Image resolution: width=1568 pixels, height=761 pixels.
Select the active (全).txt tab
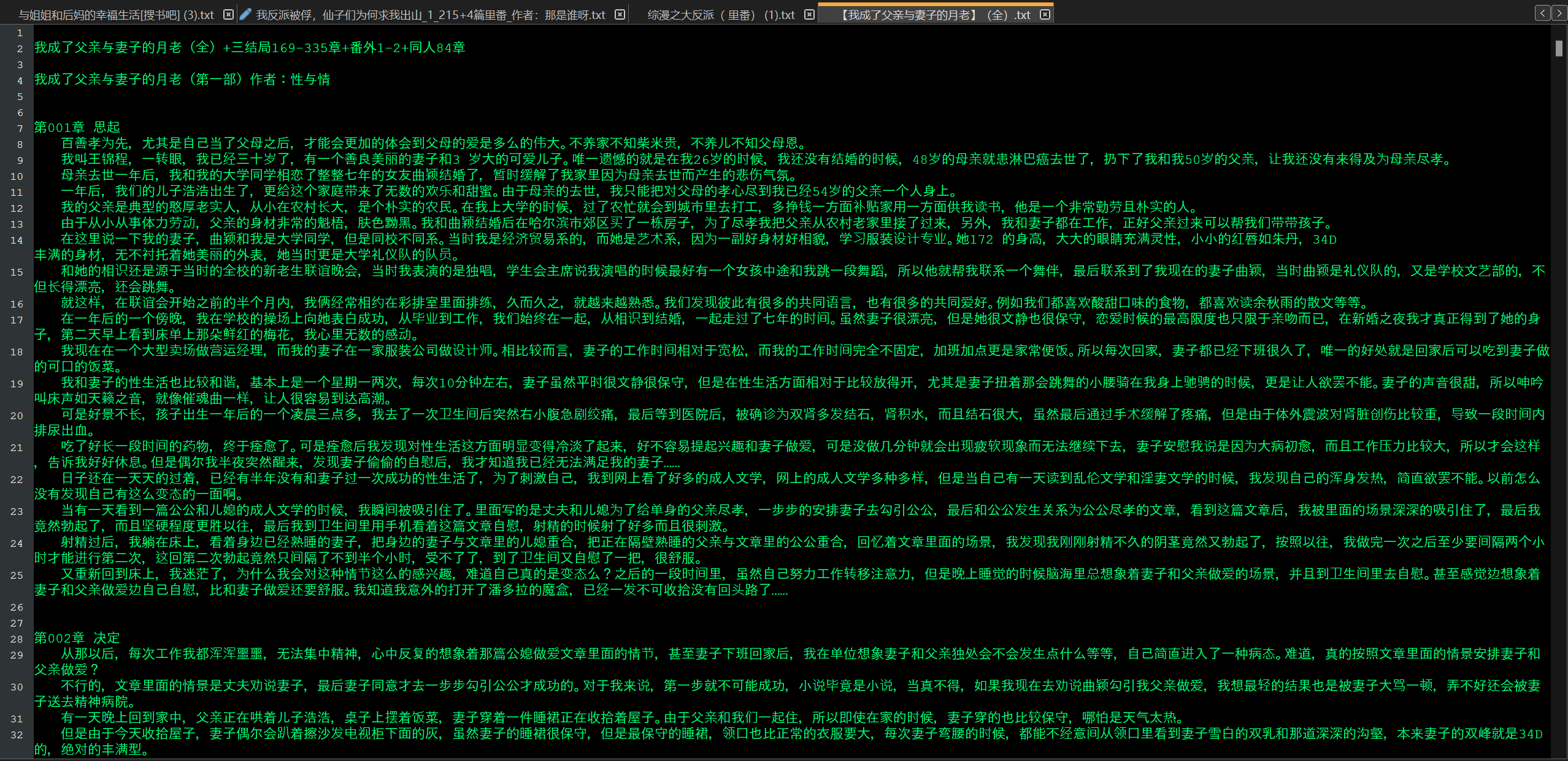click(x=936, y=15)
